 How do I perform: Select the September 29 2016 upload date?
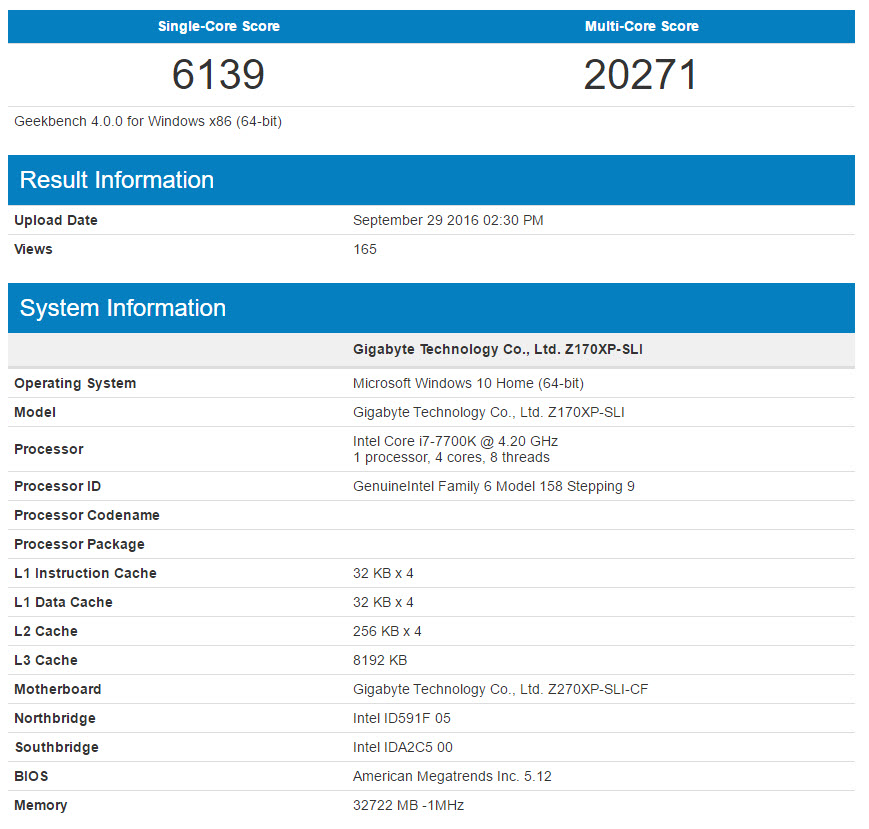tap(448, 220)
